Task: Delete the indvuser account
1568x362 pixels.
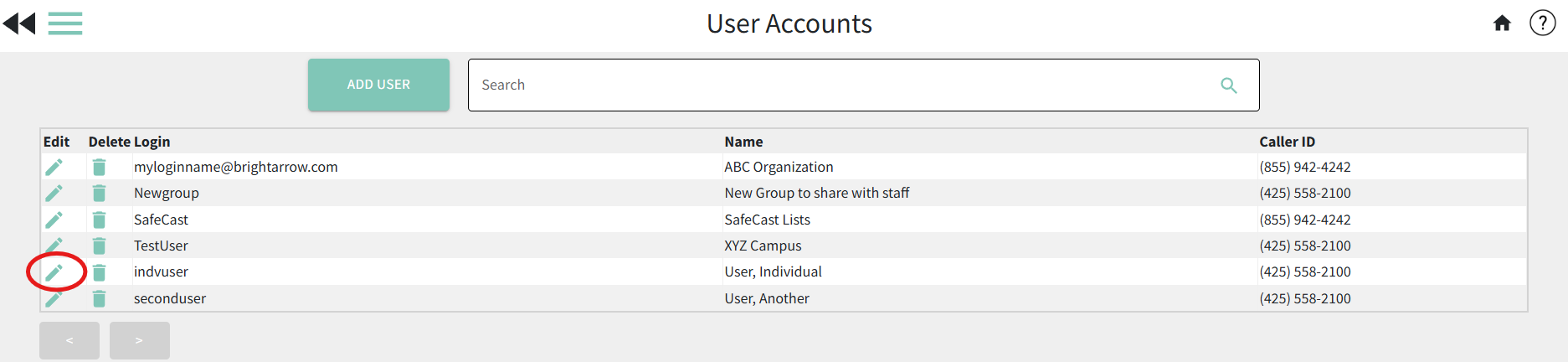Action: click(99, 272)
